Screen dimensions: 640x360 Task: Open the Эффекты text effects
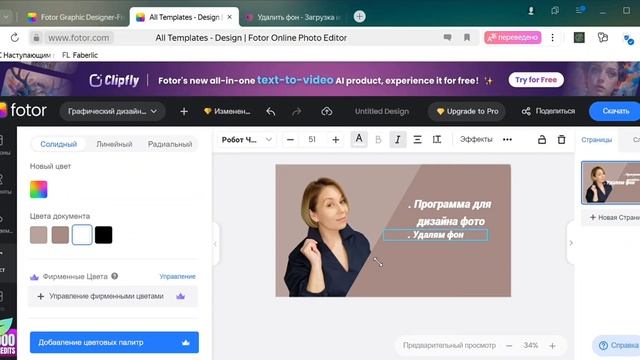(476, 139)
